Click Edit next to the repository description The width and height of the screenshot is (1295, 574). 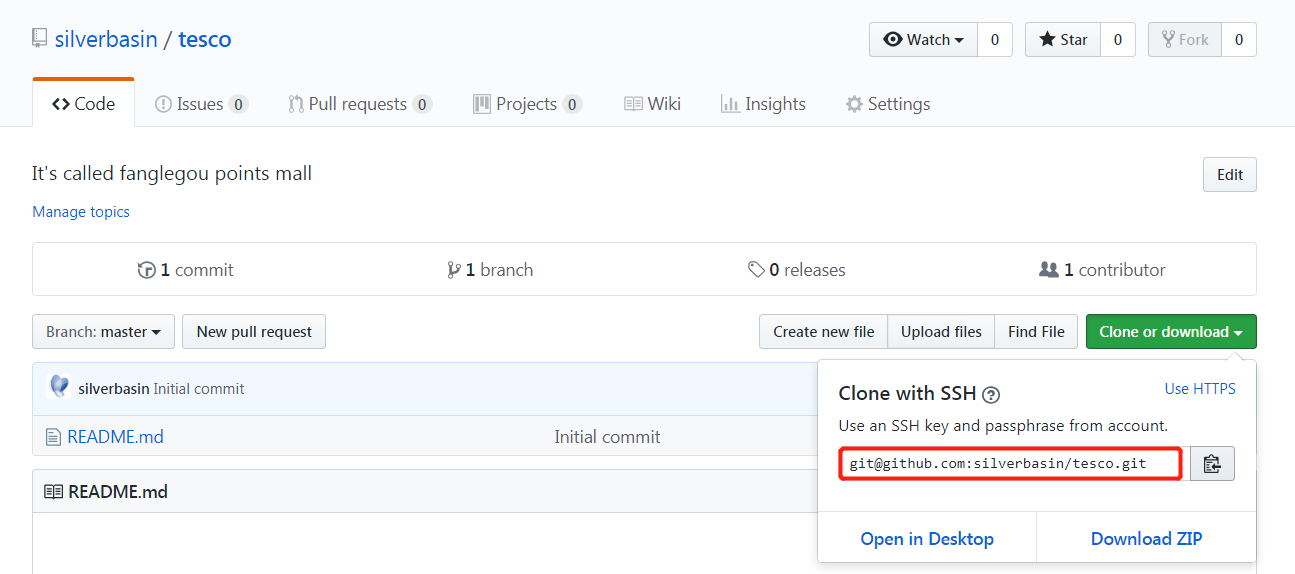1229,174
